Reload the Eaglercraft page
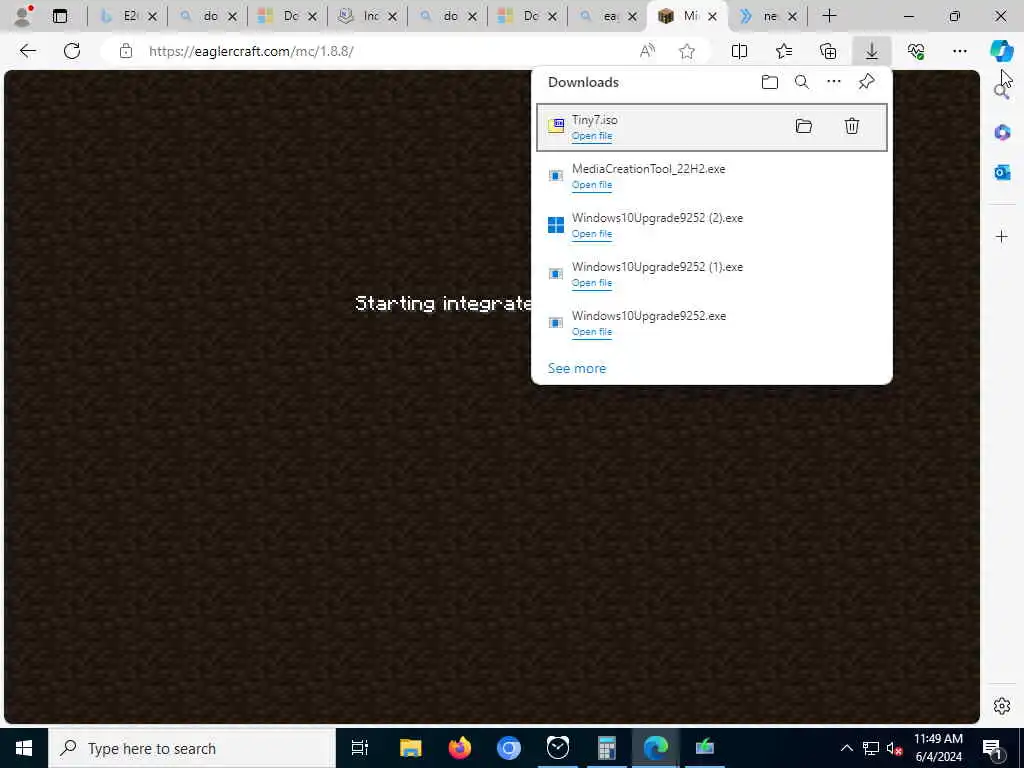This screenshot has width=1024, height=768. pyautogui.click(x=72, y=51)
